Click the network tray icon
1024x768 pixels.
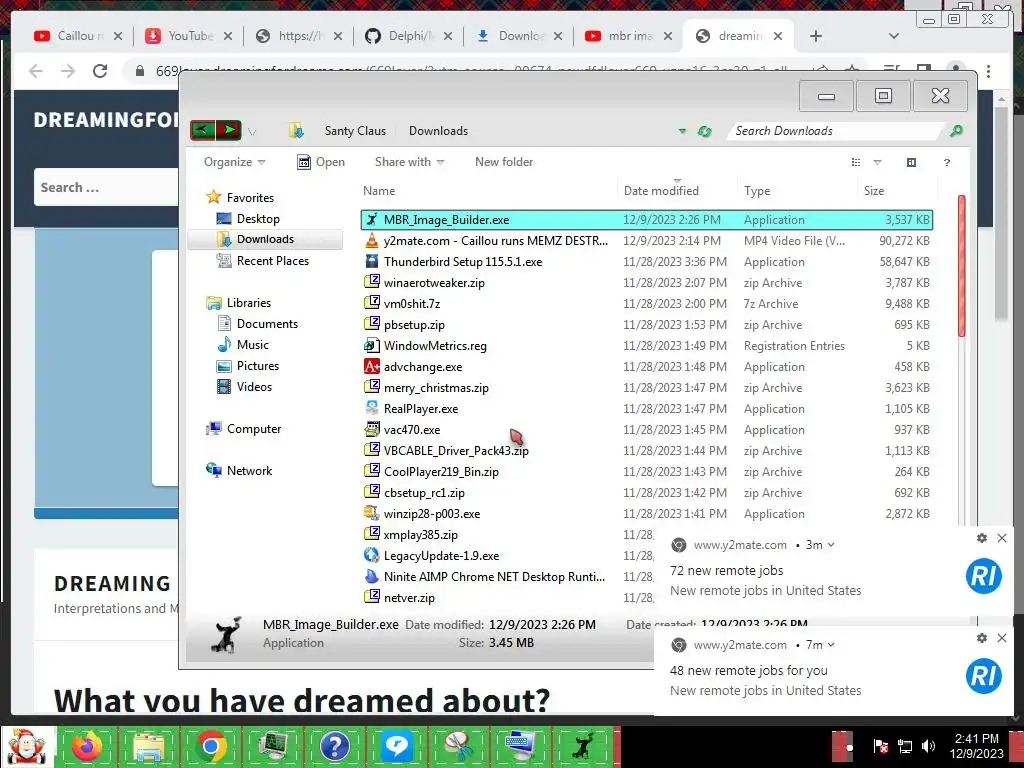[904, 746]
